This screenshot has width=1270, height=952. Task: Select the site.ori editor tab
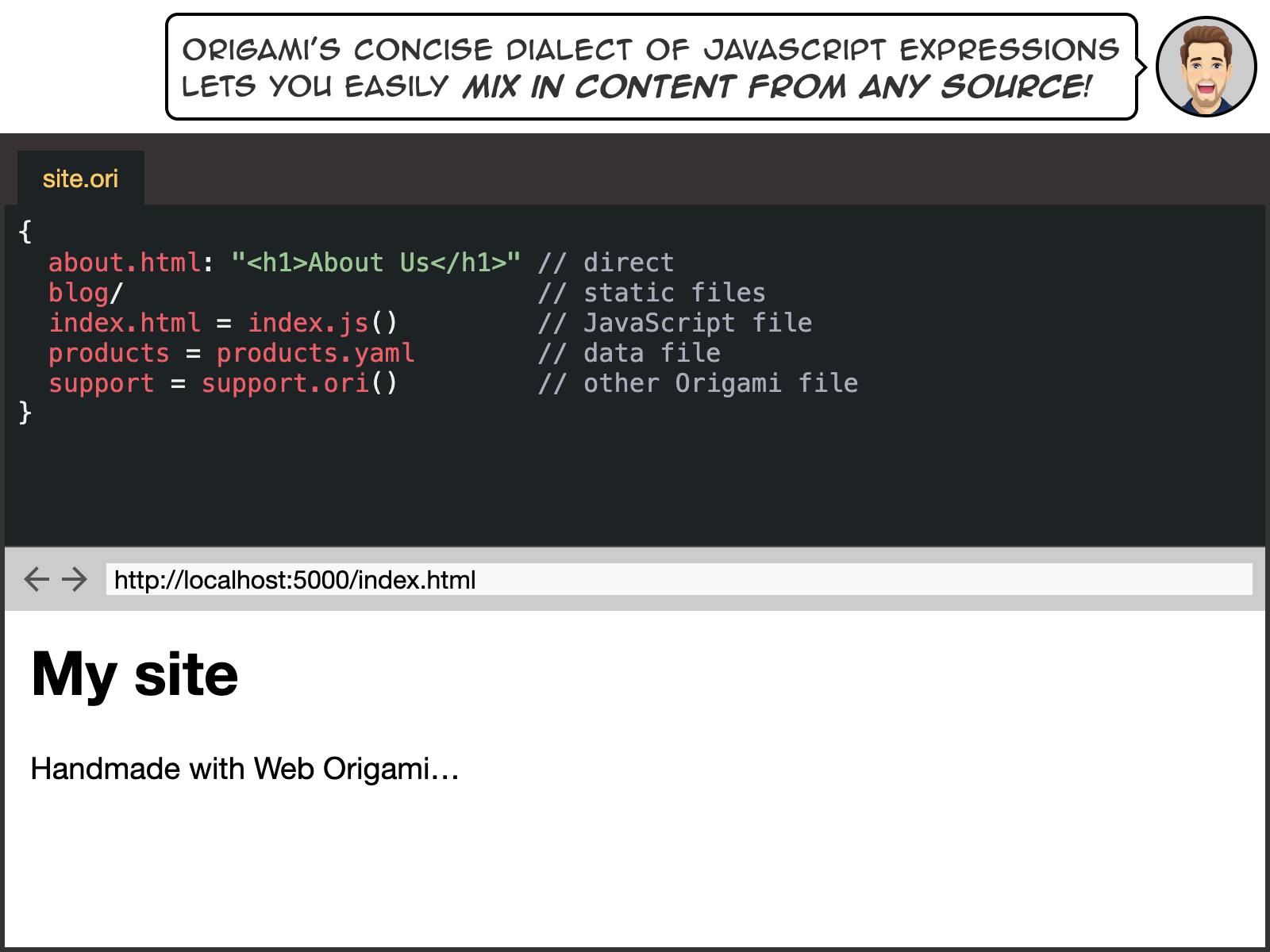tap(80, 178)
